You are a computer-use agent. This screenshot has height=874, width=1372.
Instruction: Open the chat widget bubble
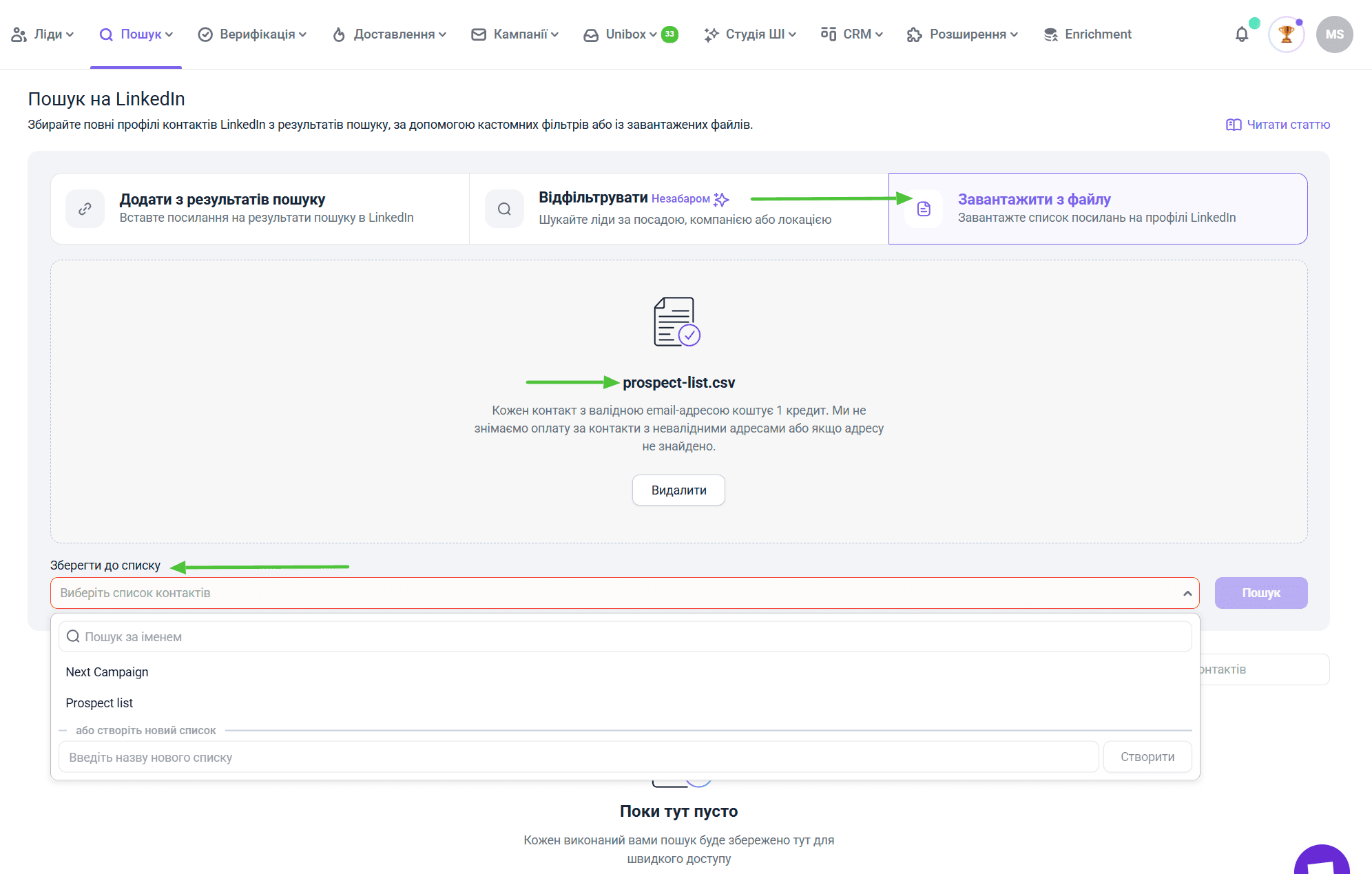[1323, 861]
